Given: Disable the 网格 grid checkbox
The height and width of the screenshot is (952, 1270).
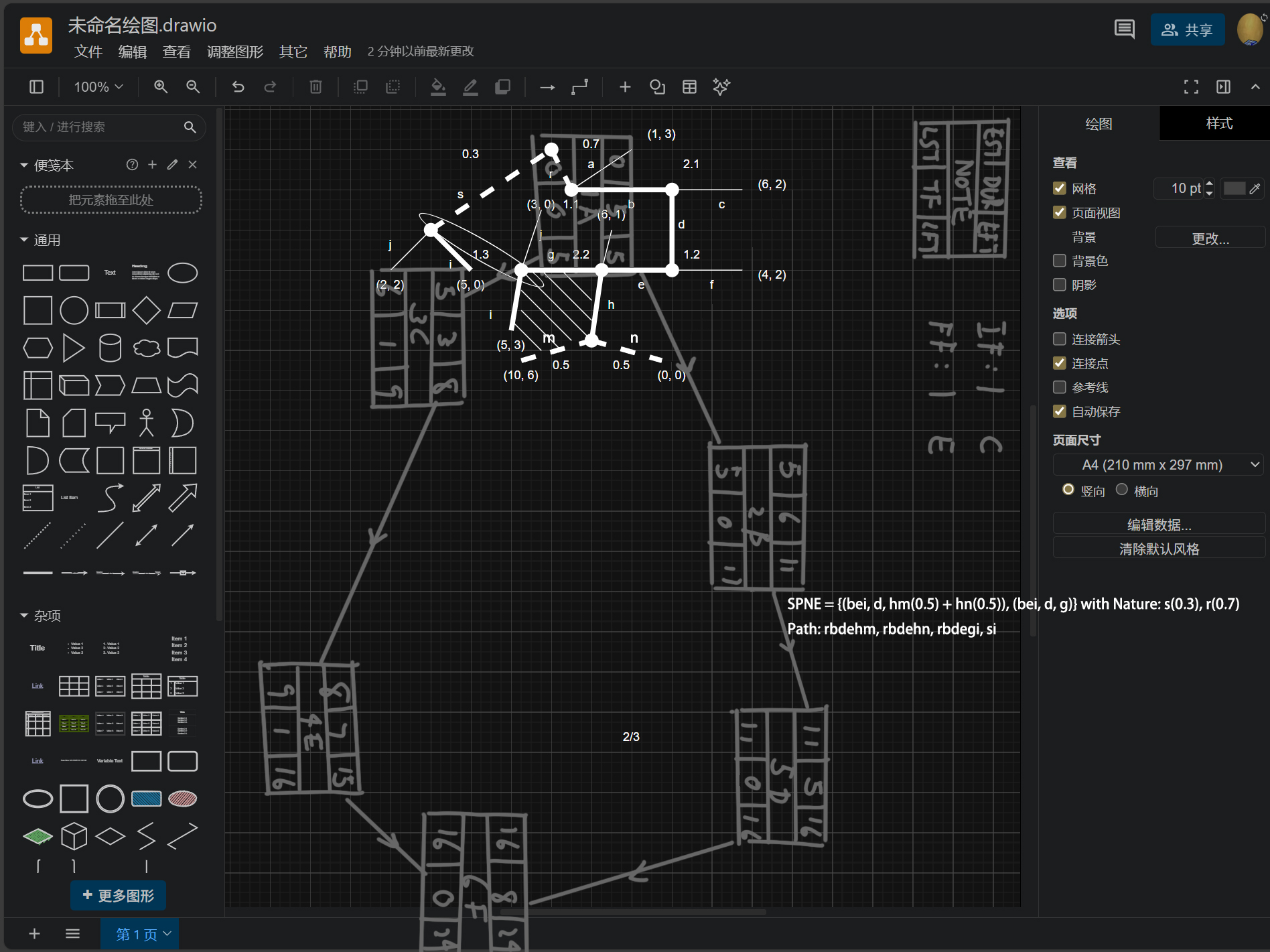Looking at the screenshot, I should point(1060,188).
